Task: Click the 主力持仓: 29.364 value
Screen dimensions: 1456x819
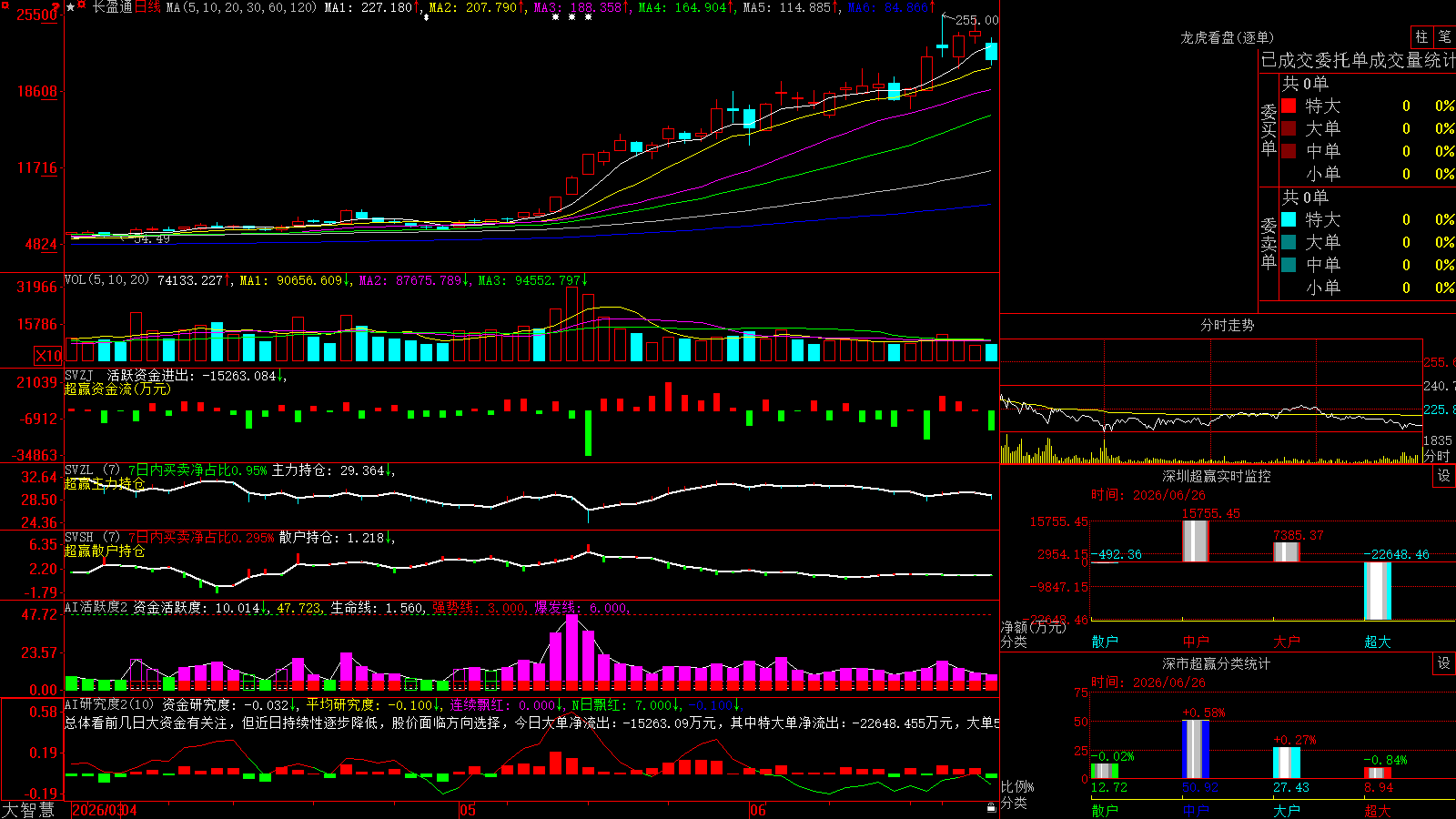Action: [x=329, y=470]
